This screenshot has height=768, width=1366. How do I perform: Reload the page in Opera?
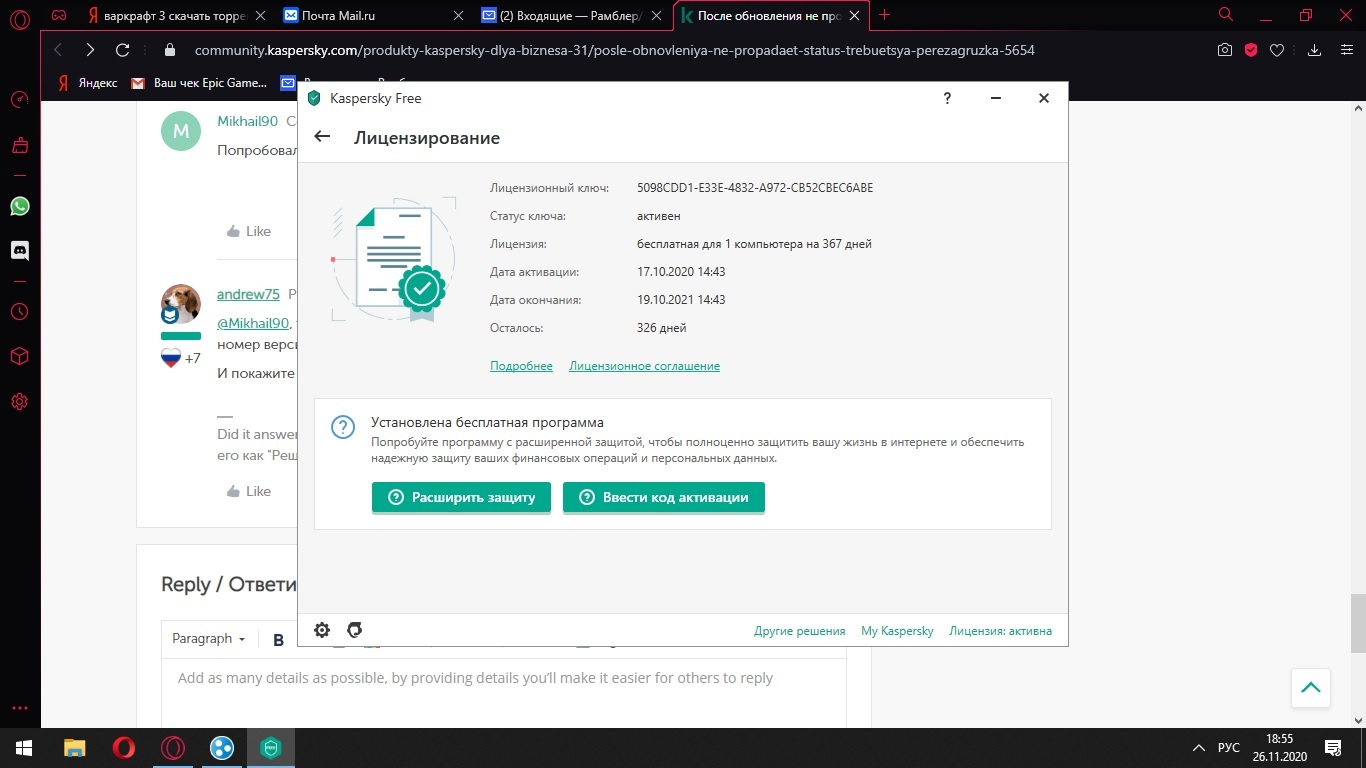(x=123, y=50)
